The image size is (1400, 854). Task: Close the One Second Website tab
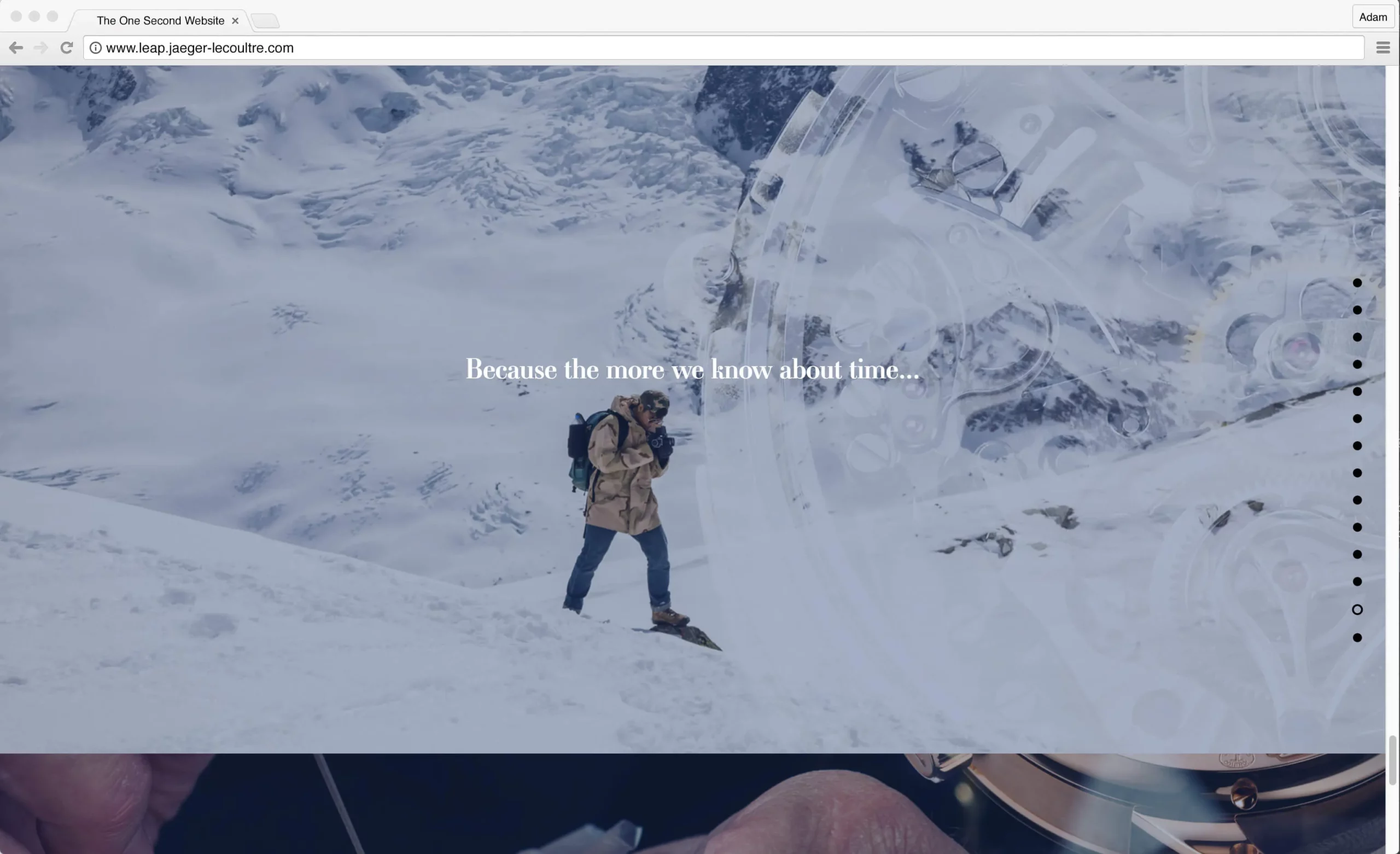pos(235,20)
